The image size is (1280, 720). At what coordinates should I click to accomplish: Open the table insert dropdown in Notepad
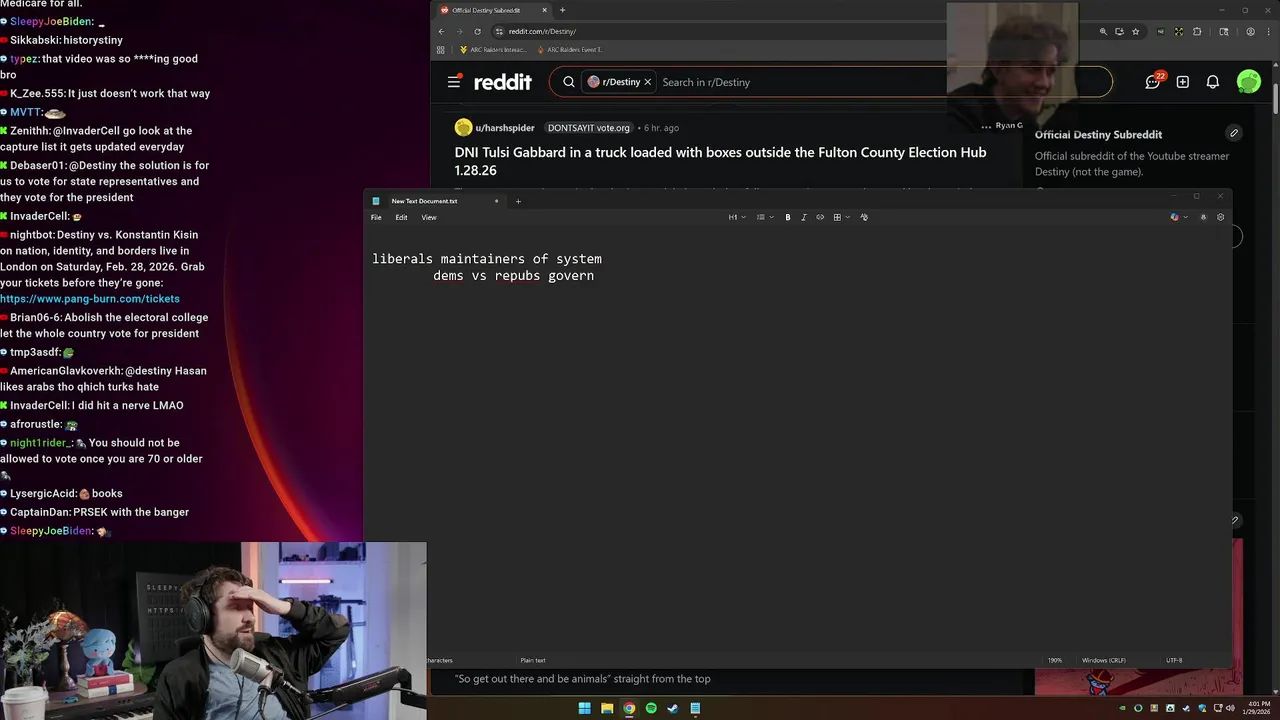840,217
